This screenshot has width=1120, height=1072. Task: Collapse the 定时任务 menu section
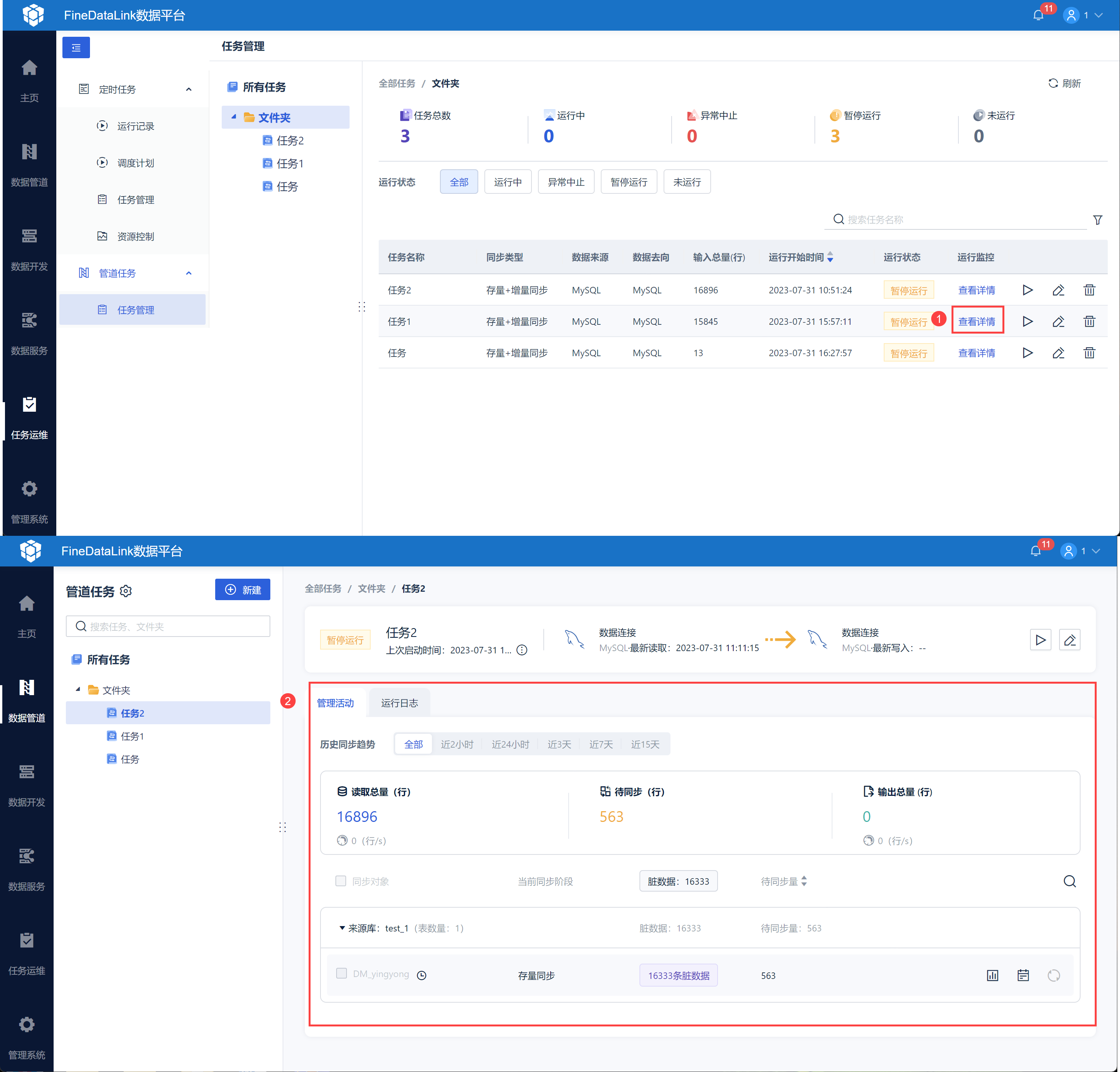pyautogui.click(x=188, y=89)
